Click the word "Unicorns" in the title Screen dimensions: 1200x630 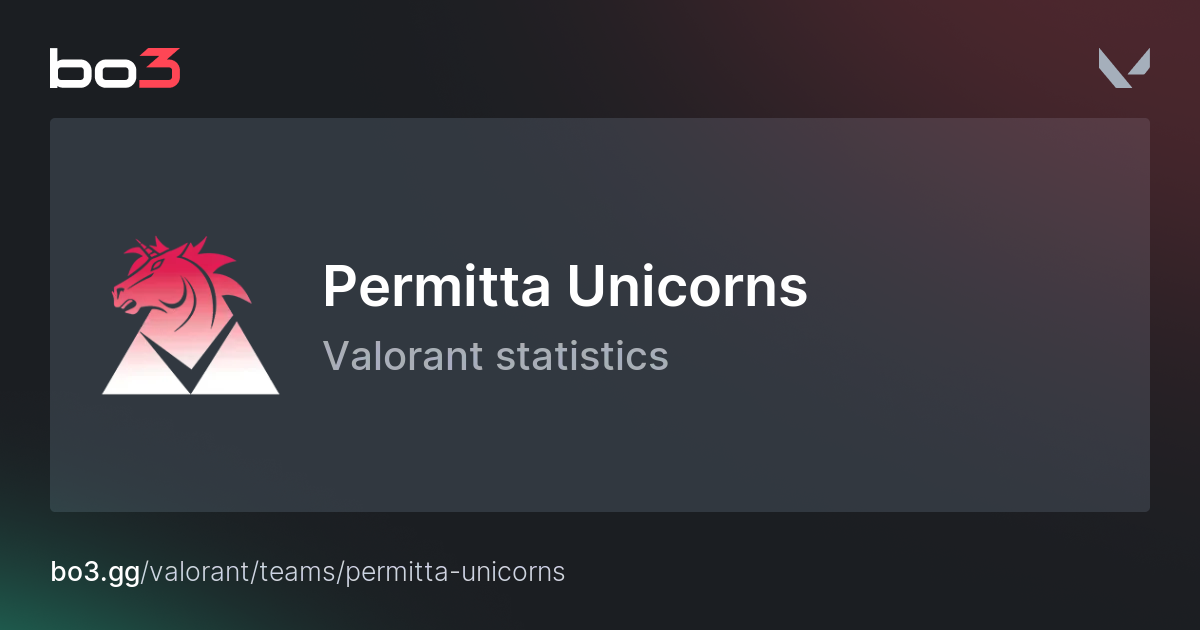coord(687,287)
